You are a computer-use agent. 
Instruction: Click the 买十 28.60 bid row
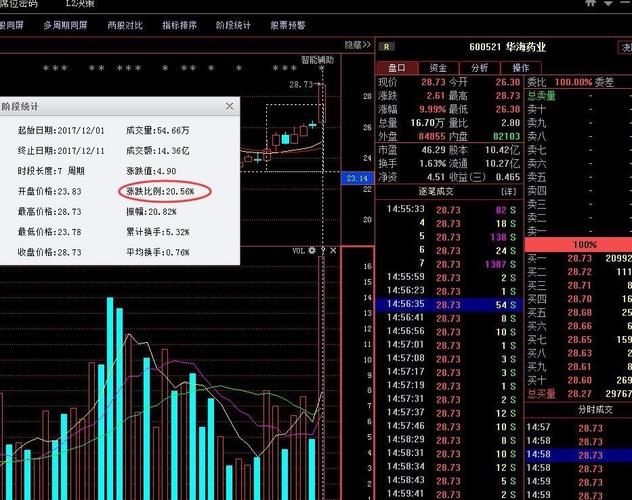pos(579,380)
